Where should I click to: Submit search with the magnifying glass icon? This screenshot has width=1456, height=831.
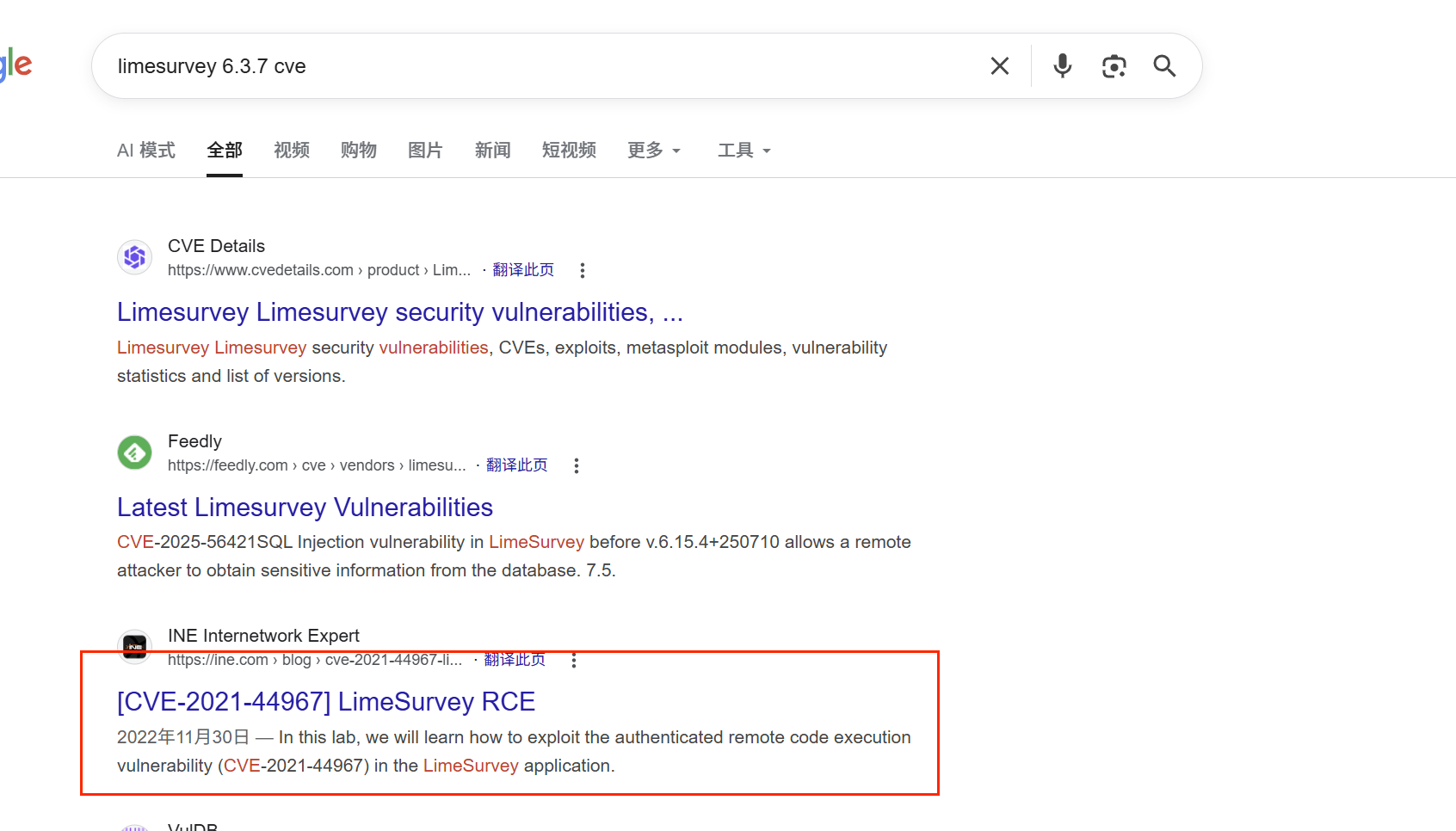pyautogui.click(x=1164, y=66)
